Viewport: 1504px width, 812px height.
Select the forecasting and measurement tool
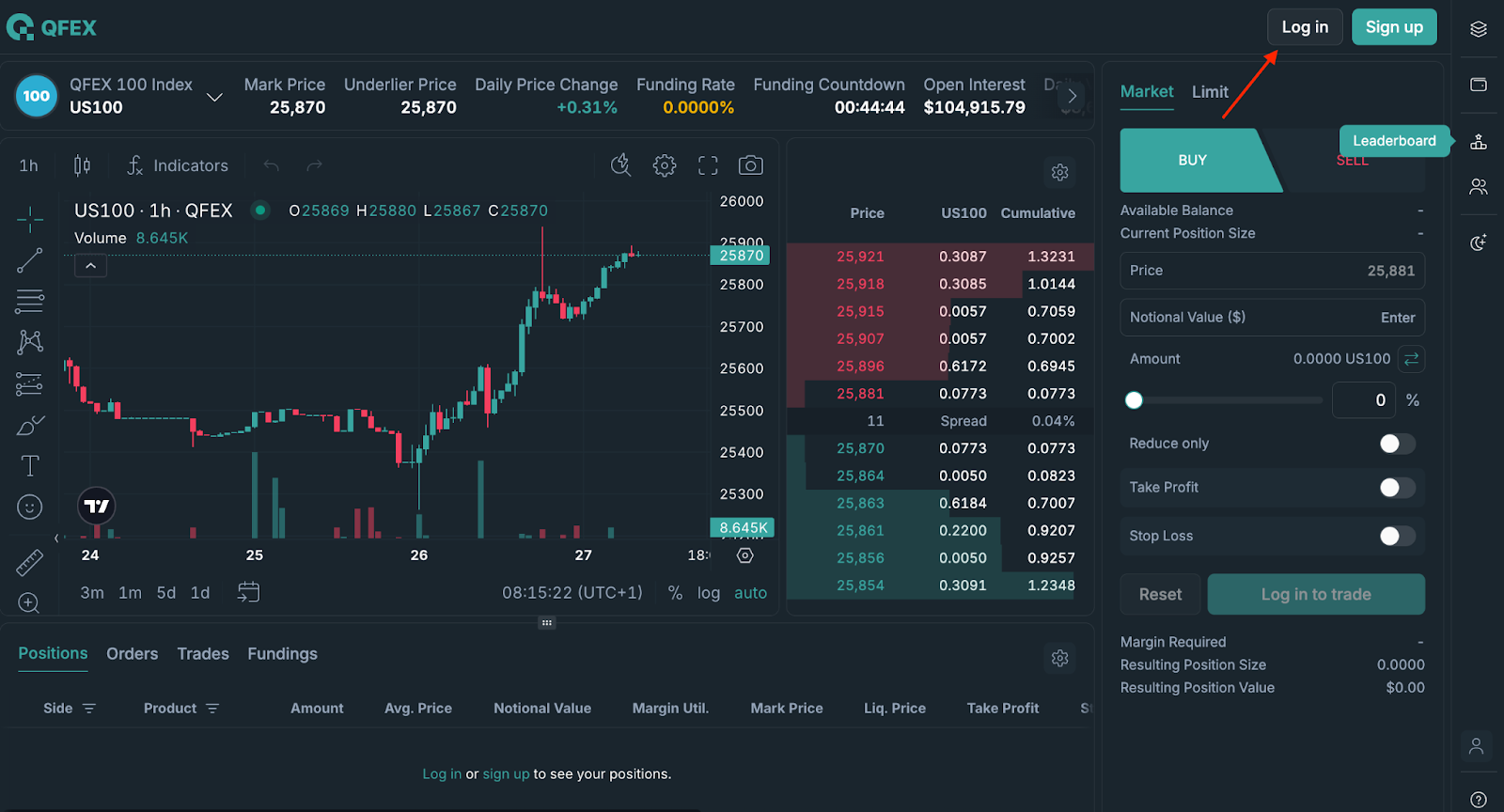pyautogui.click(x=30, y=383)
